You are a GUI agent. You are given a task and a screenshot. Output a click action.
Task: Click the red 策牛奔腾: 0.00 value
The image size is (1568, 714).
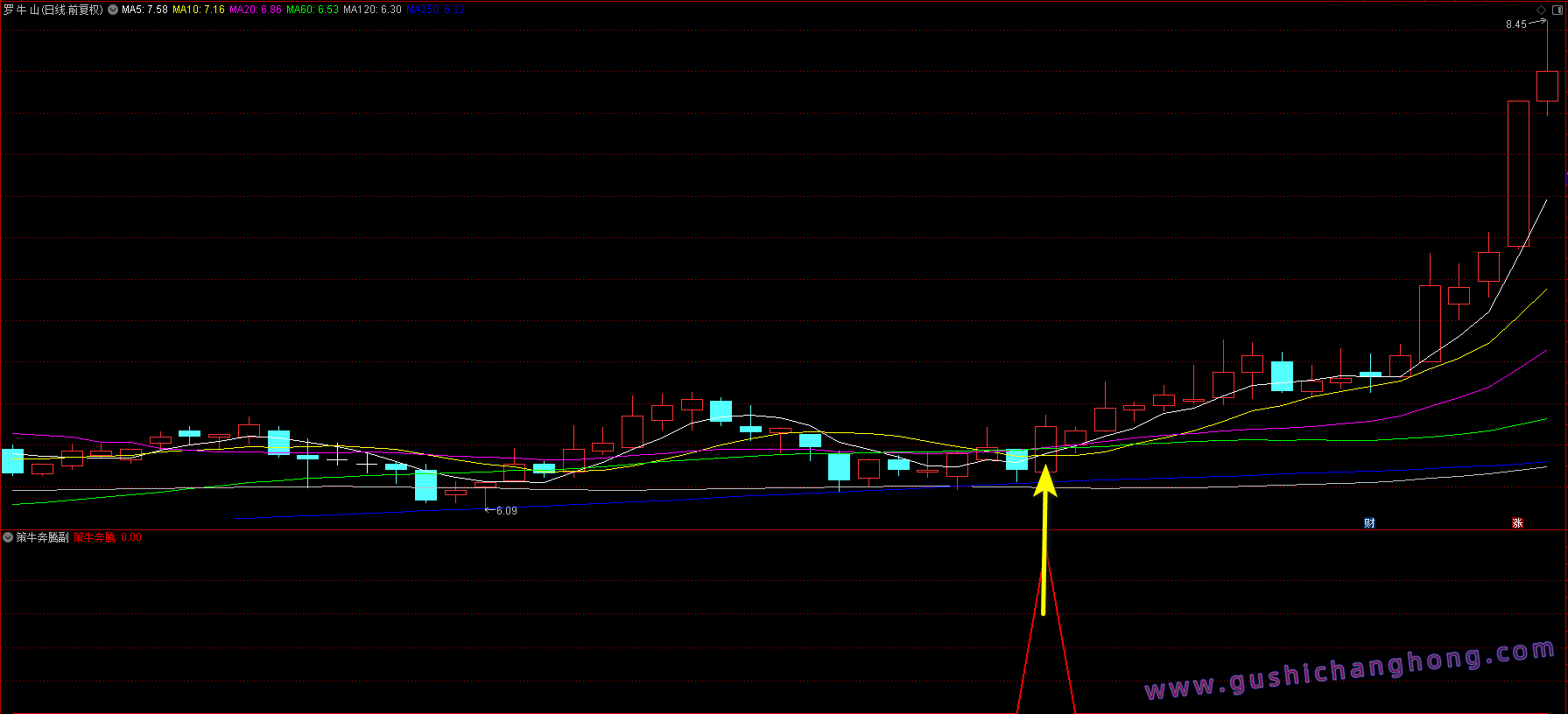107,537
